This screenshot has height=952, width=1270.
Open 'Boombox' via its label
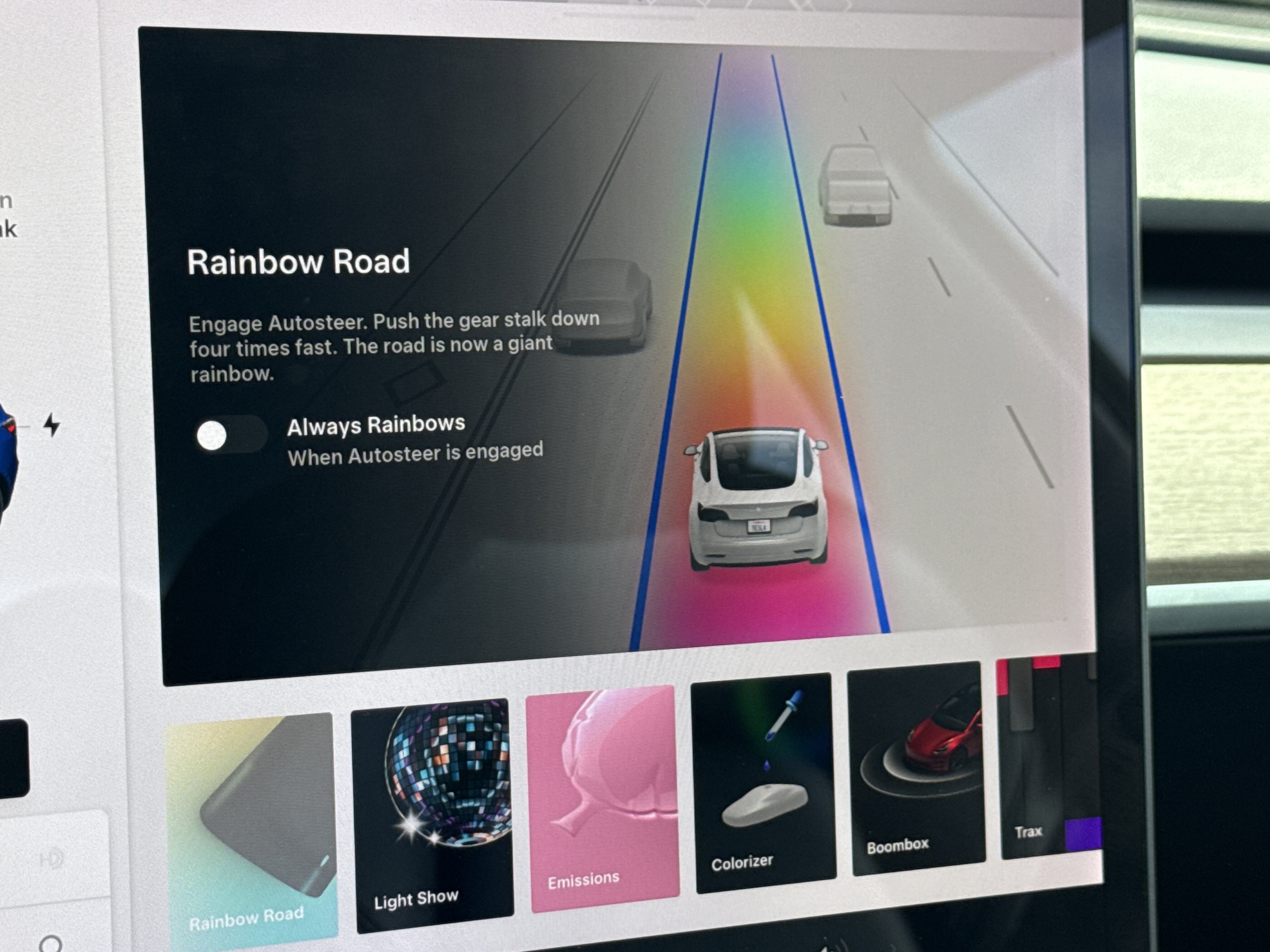pyautogui.click(x=897, y=846)
